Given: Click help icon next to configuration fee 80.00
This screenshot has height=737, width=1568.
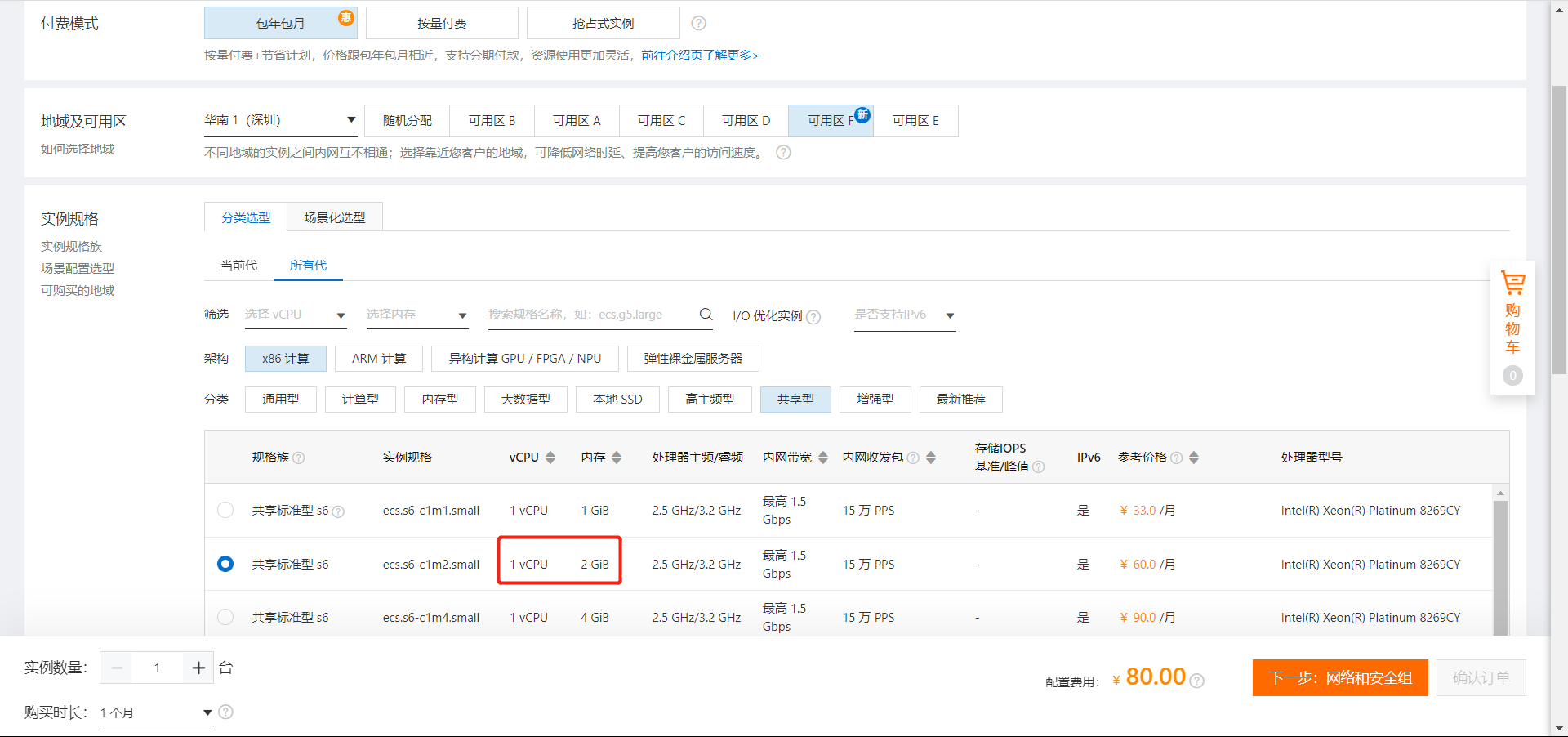Looking at the screenshot, I should click(x=1196, y=681).
